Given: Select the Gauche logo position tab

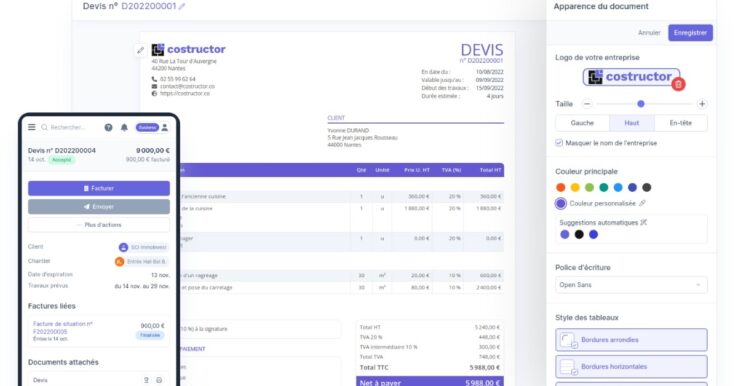Looking at the screenshot, I should pos(582,123).
